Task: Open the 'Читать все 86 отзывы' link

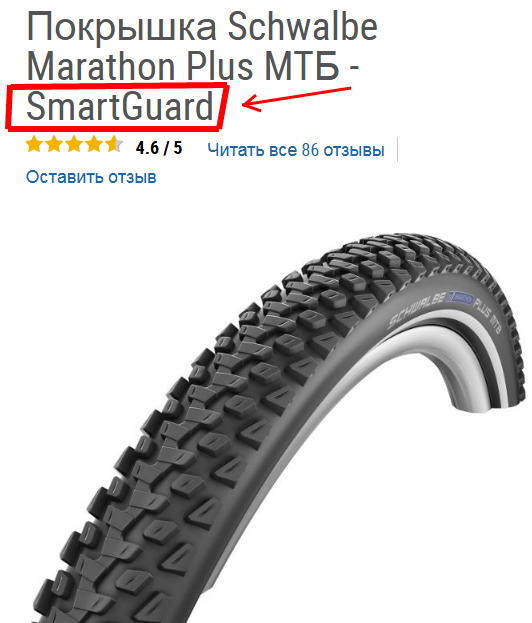Action: tap(296, 150)
